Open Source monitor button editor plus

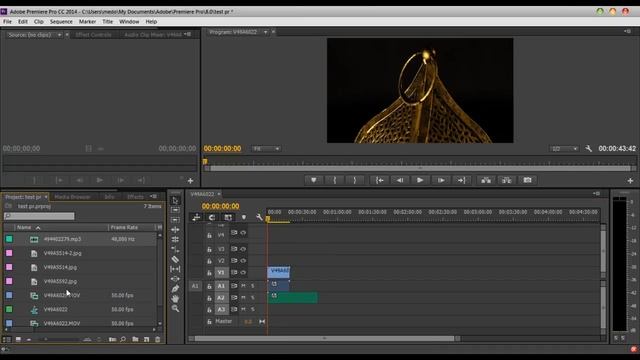(190, 180)
